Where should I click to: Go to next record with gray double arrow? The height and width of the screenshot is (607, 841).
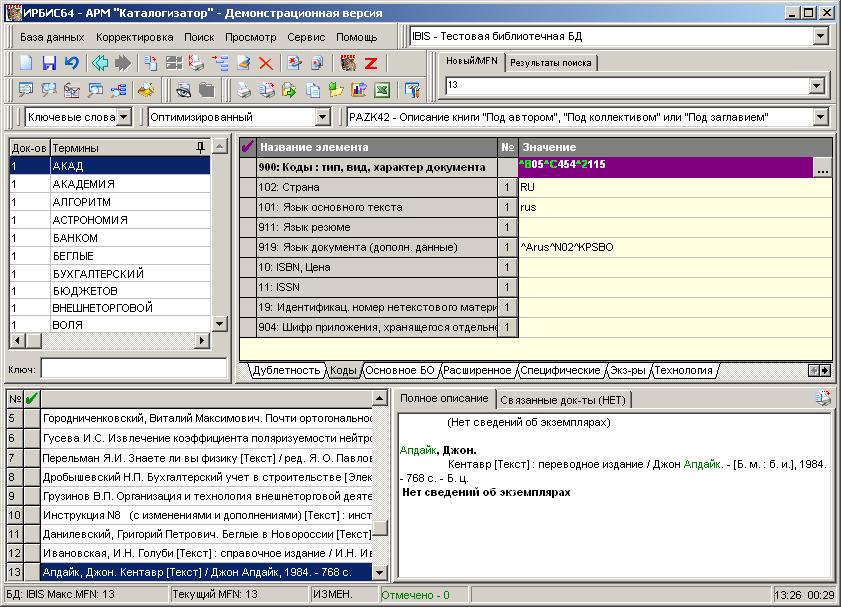pyautogui.click(x=123, y=63)
